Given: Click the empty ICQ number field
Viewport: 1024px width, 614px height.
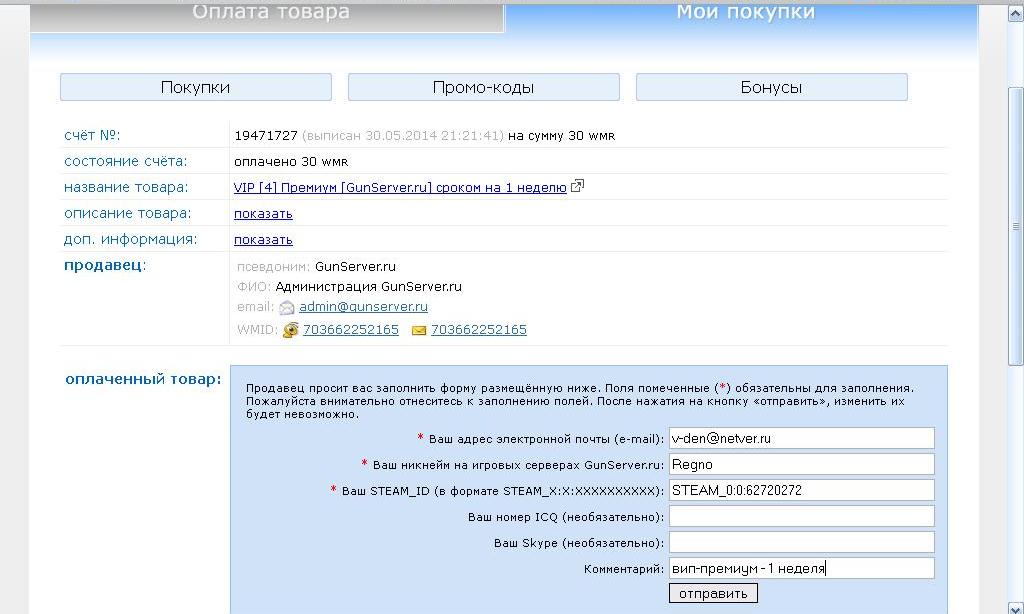Looking at the screenshot, I should tap(801, 516).
